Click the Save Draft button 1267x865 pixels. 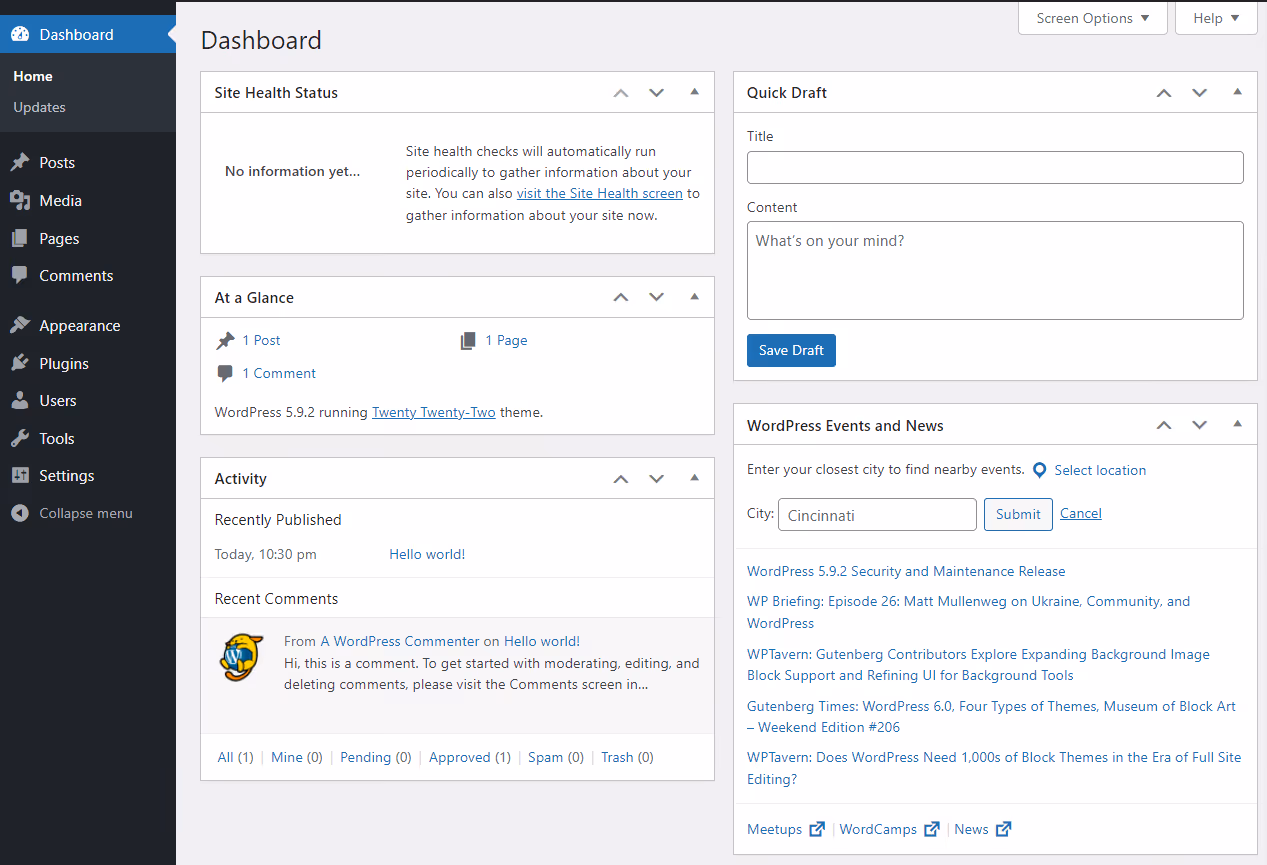[791, 350]
